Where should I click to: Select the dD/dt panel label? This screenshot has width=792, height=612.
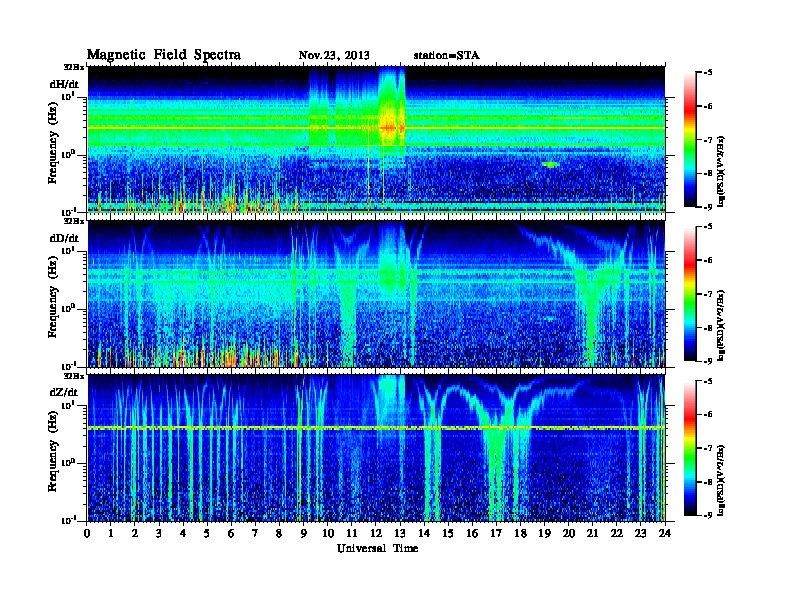[x=64, y=238]
